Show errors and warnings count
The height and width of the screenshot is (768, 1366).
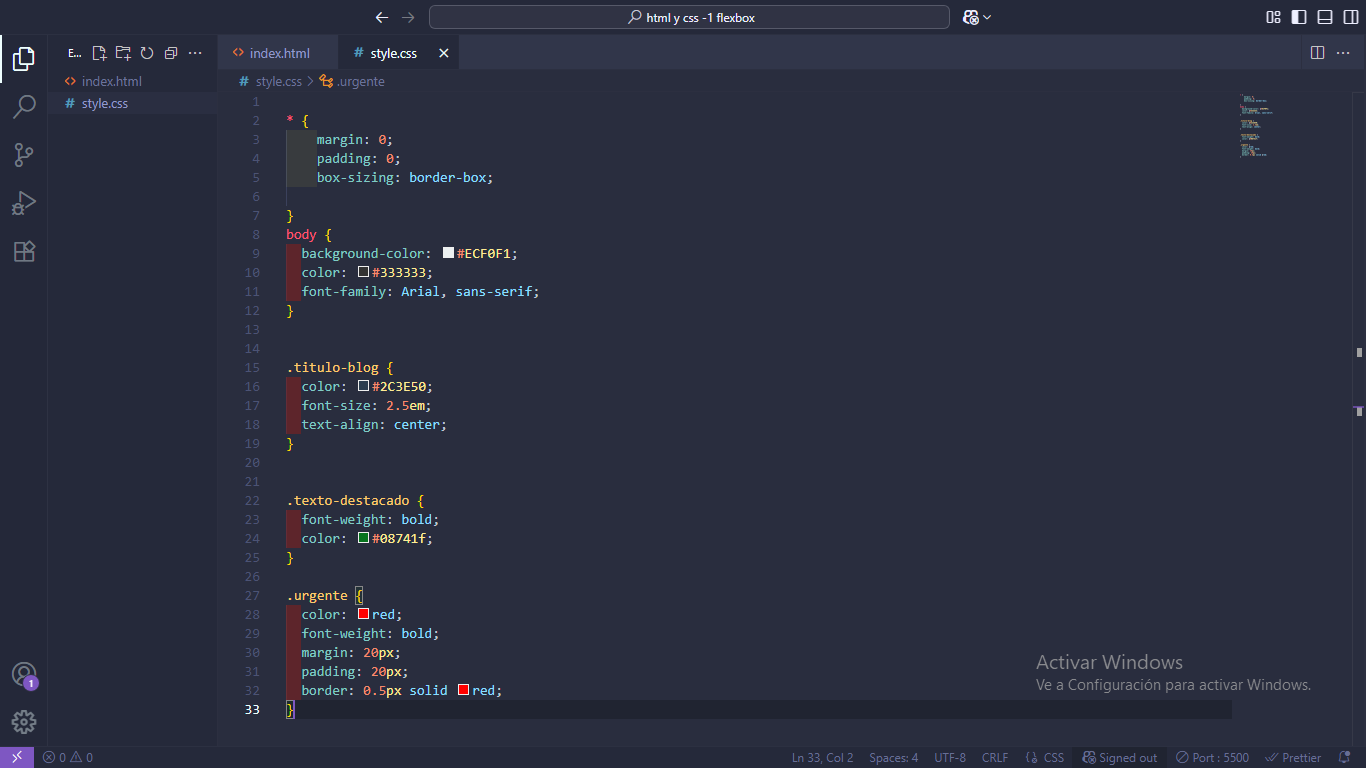point(68,757)
